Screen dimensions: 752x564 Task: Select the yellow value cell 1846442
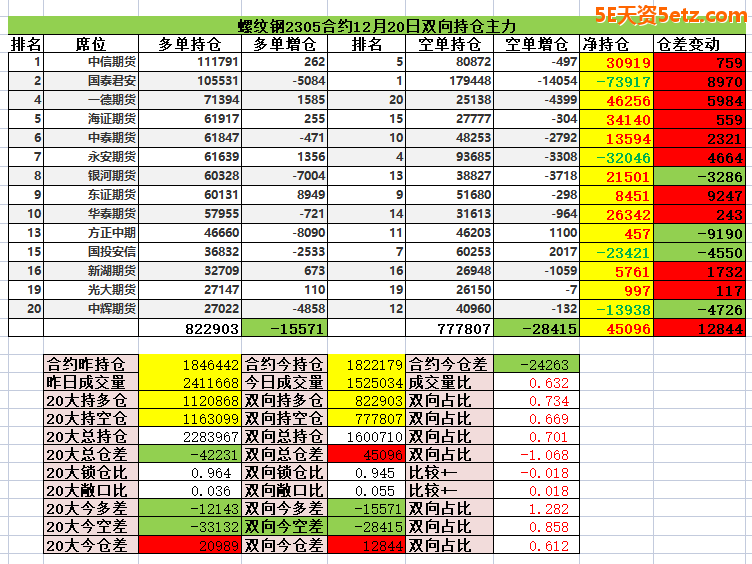click(190, 364)
